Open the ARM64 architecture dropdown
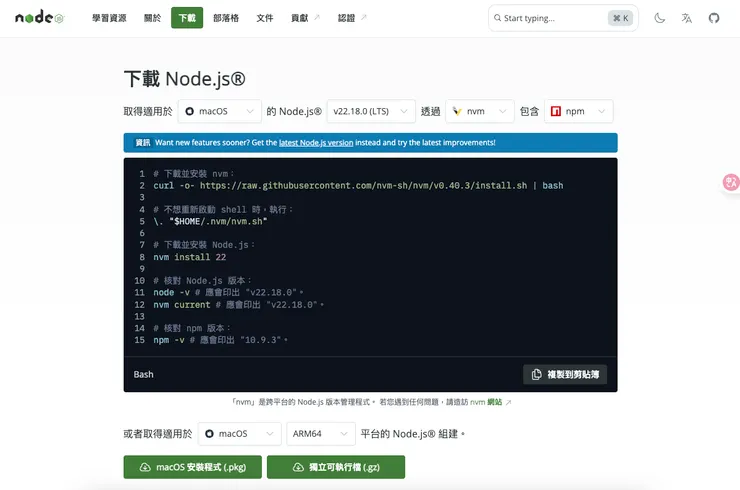This screenshot has width=740, height=490. (x=321, y=433)
